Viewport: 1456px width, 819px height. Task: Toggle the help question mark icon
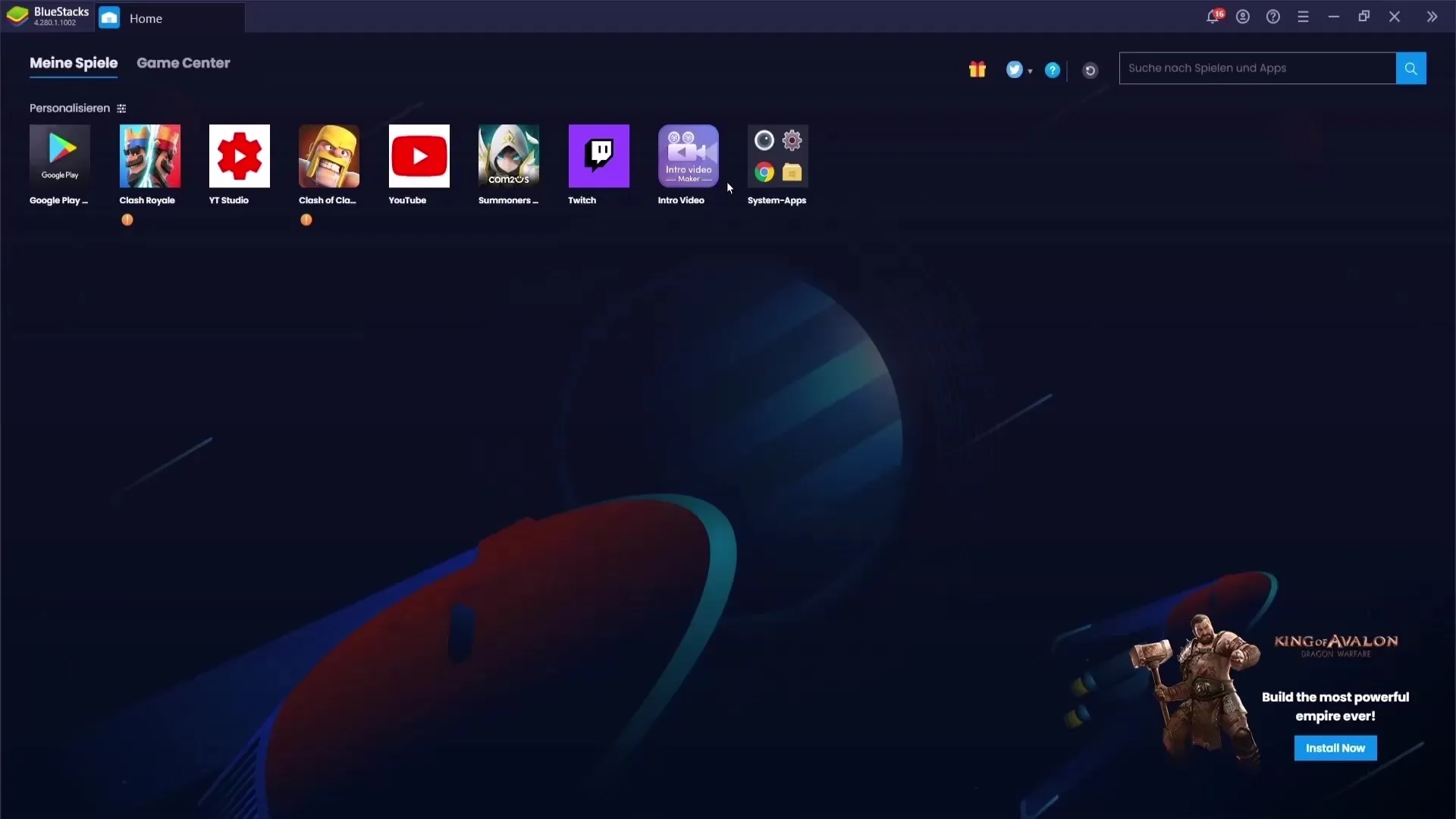(x=1052, y=69)
